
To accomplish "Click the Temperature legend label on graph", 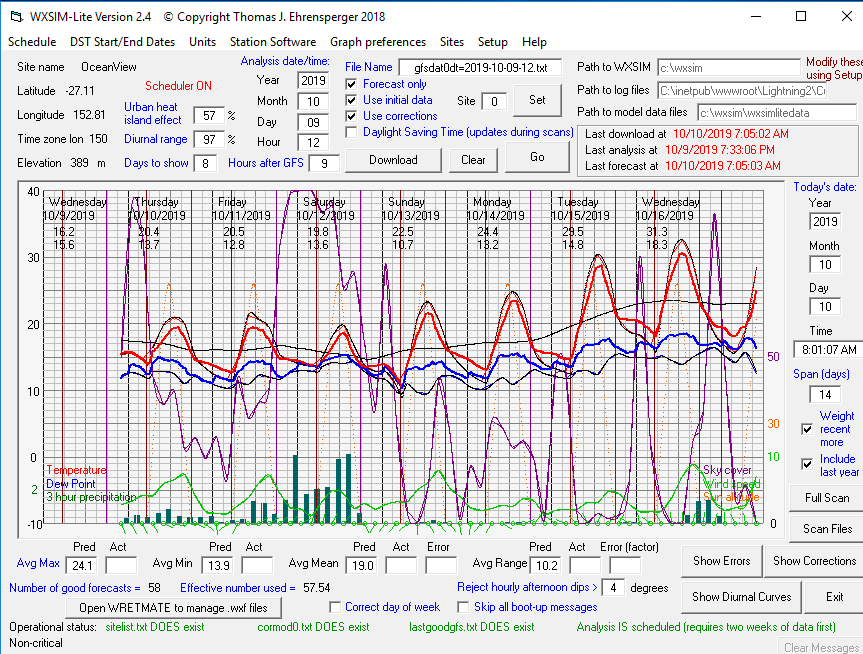I will click(77, 470).
